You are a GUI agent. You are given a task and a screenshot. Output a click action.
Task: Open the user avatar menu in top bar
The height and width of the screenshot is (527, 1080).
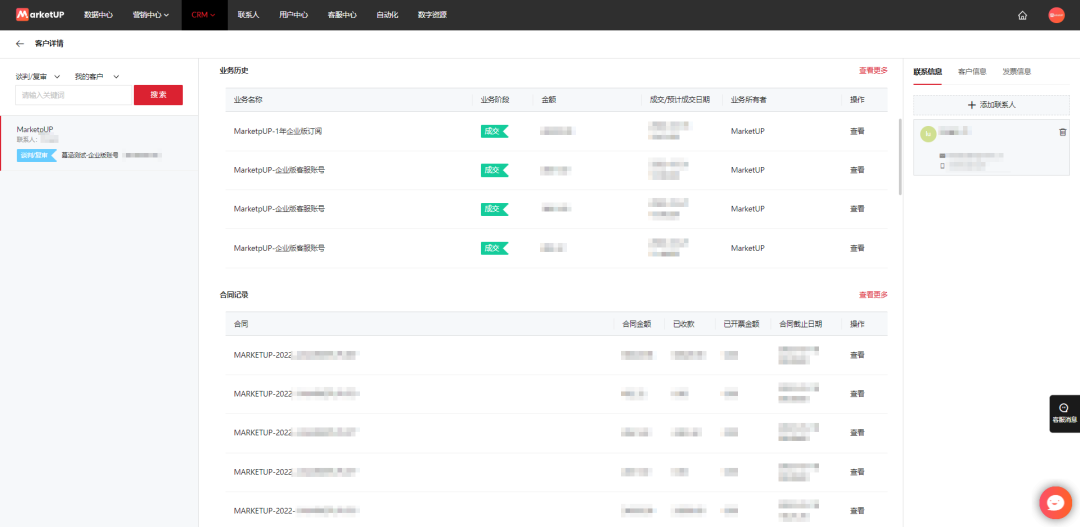1056,15
